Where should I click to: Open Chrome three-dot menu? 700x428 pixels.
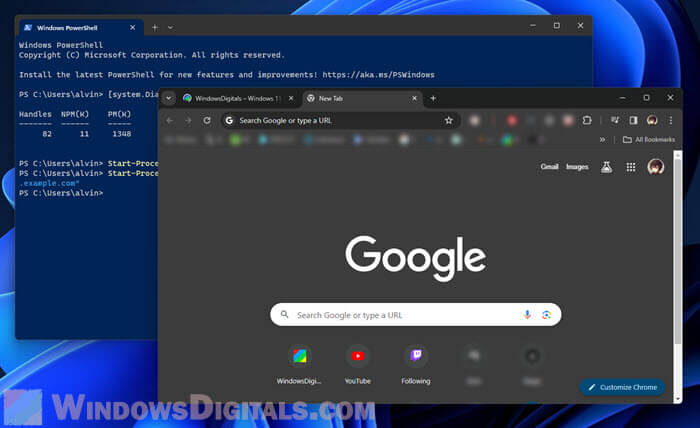[671, 120]
